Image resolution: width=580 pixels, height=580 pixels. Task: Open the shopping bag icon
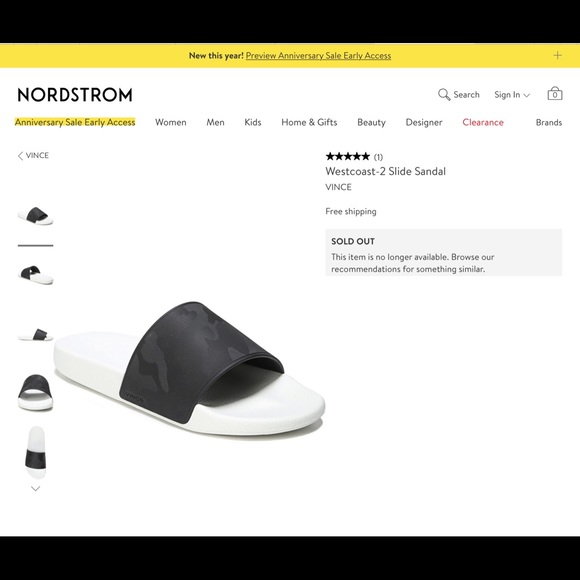(x=554, y=94)
